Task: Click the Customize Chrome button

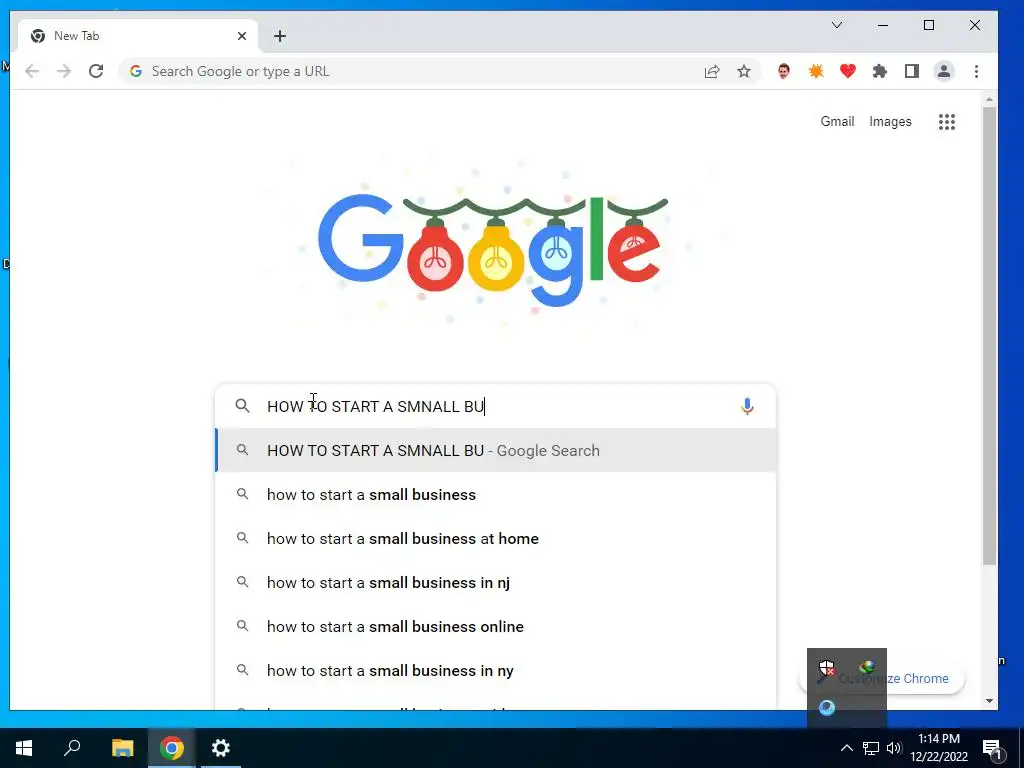Action: coord(927,679)
